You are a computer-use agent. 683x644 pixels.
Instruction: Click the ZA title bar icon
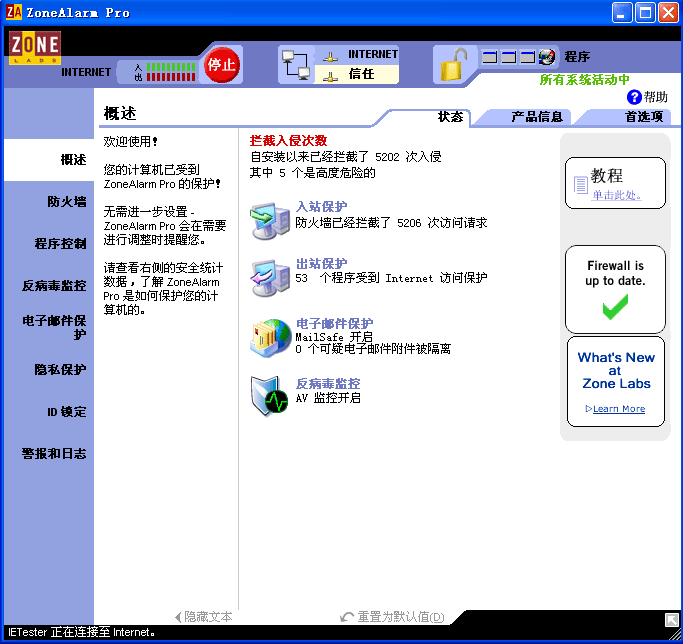[x=14, y=12]
